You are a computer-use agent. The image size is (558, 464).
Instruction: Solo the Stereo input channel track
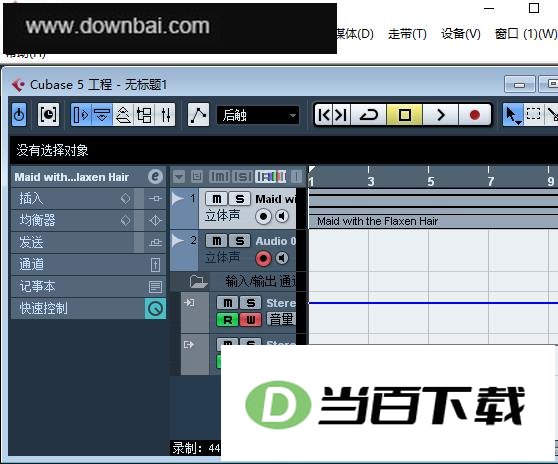pyautogui.click(x=251, y=303)
